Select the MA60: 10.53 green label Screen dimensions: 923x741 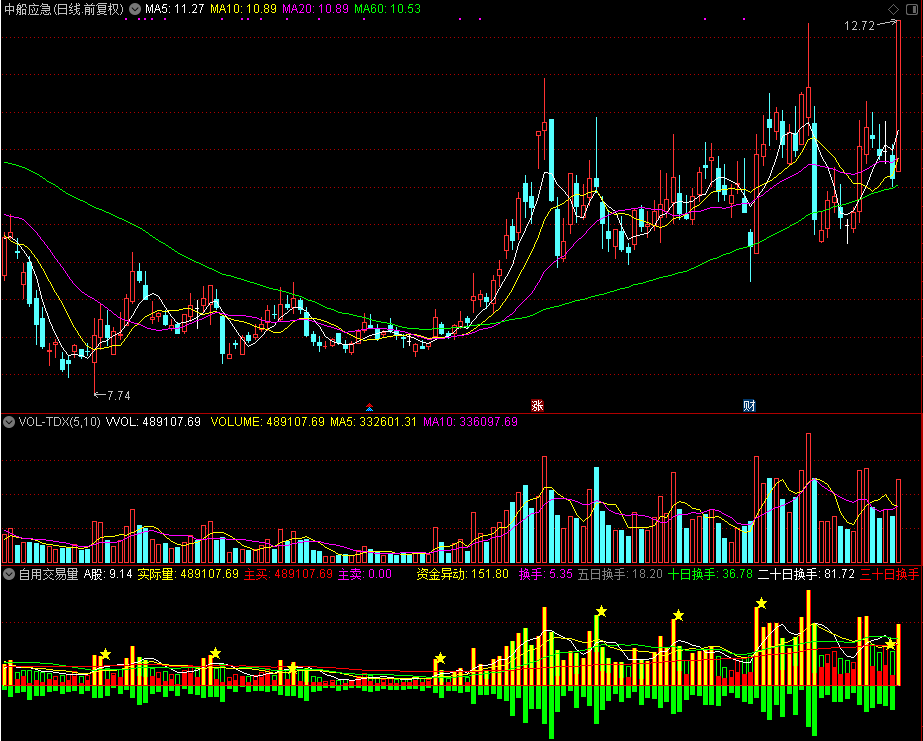[x=387, y=9]
